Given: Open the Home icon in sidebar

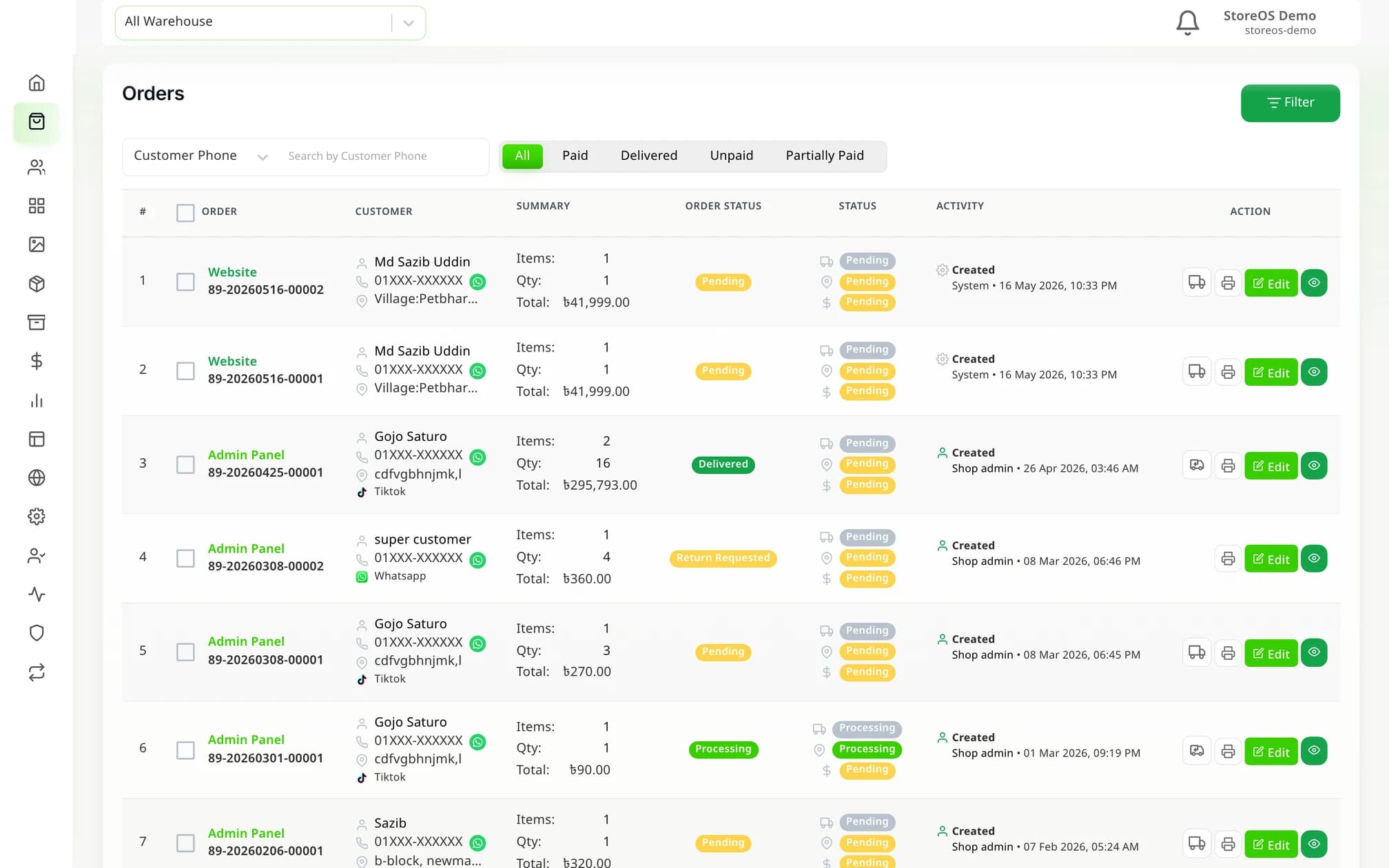Looking at the screenshot, I should (x=37, y=83).
